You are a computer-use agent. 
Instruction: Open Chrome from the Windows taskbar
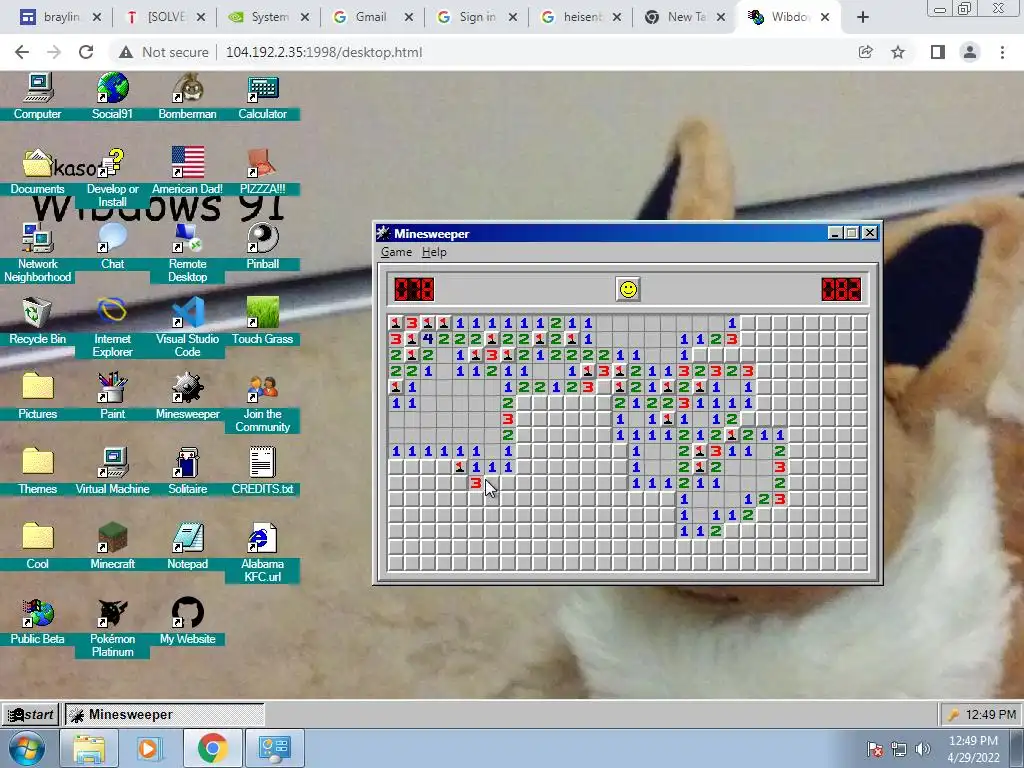tap(213, 748)
